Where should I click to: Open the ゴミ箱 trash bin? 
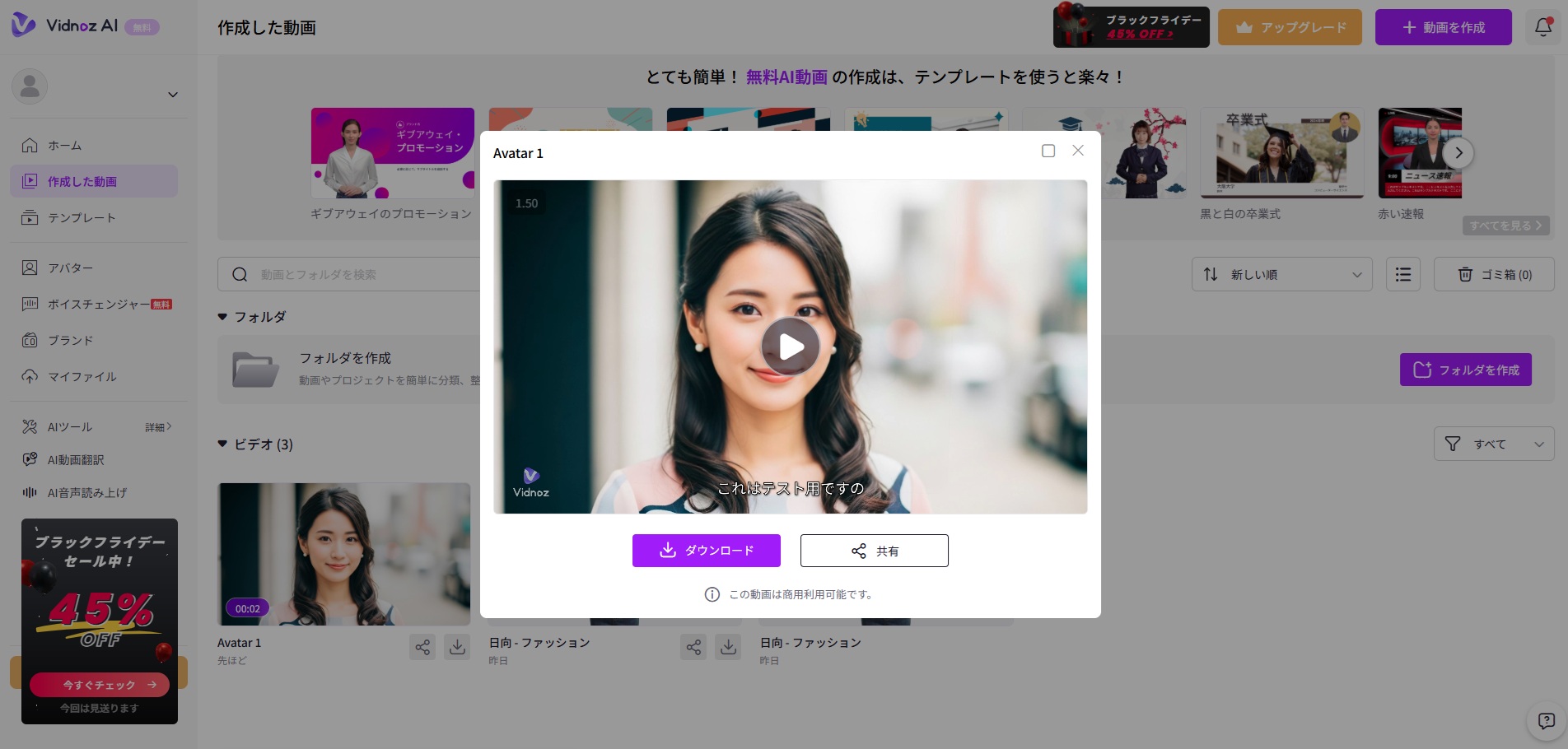(1494, 274)
